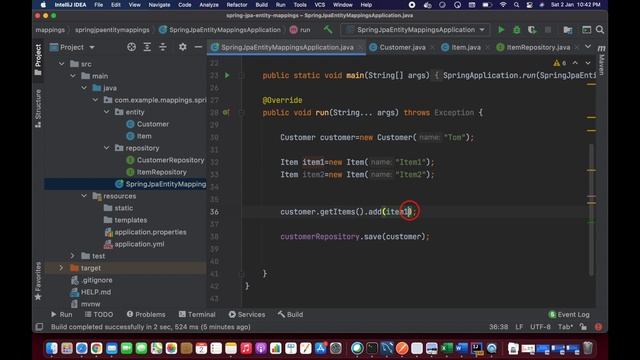Run the application with green play button
Image resolution: width=640 pixels, height=360 pixels.
(501, 30)
